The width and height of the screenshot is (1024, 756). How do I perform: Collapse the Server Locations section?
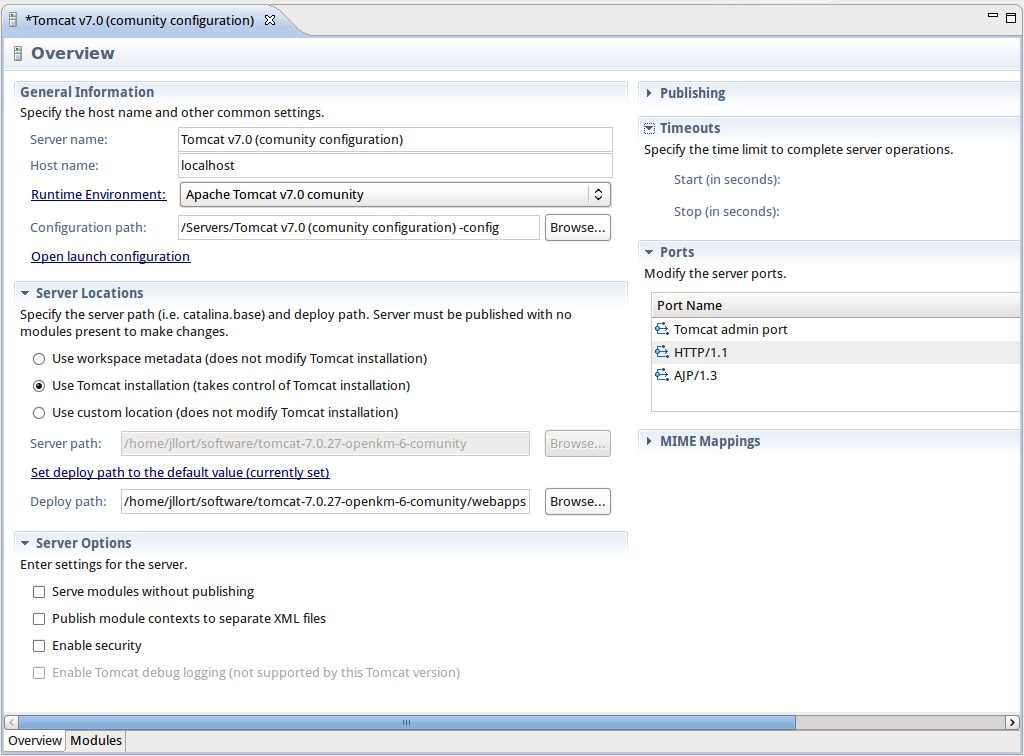25,293
